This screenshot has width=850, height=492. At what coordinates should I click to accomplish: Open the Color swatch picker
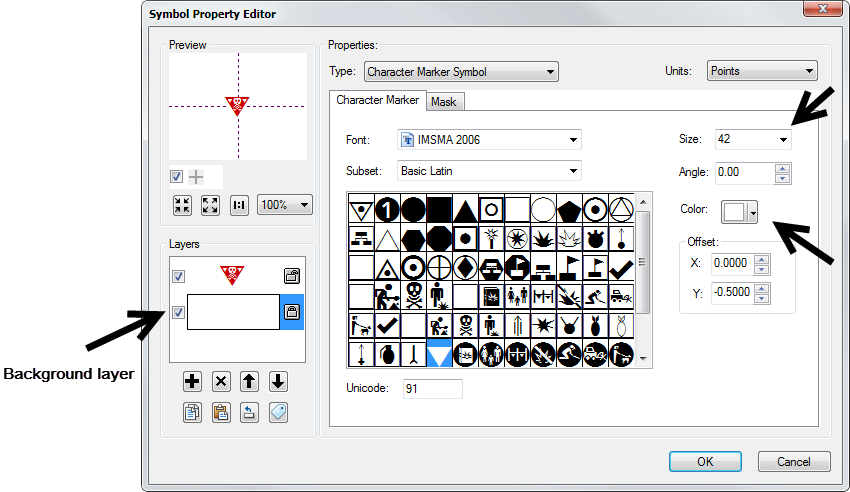[739, 212]
